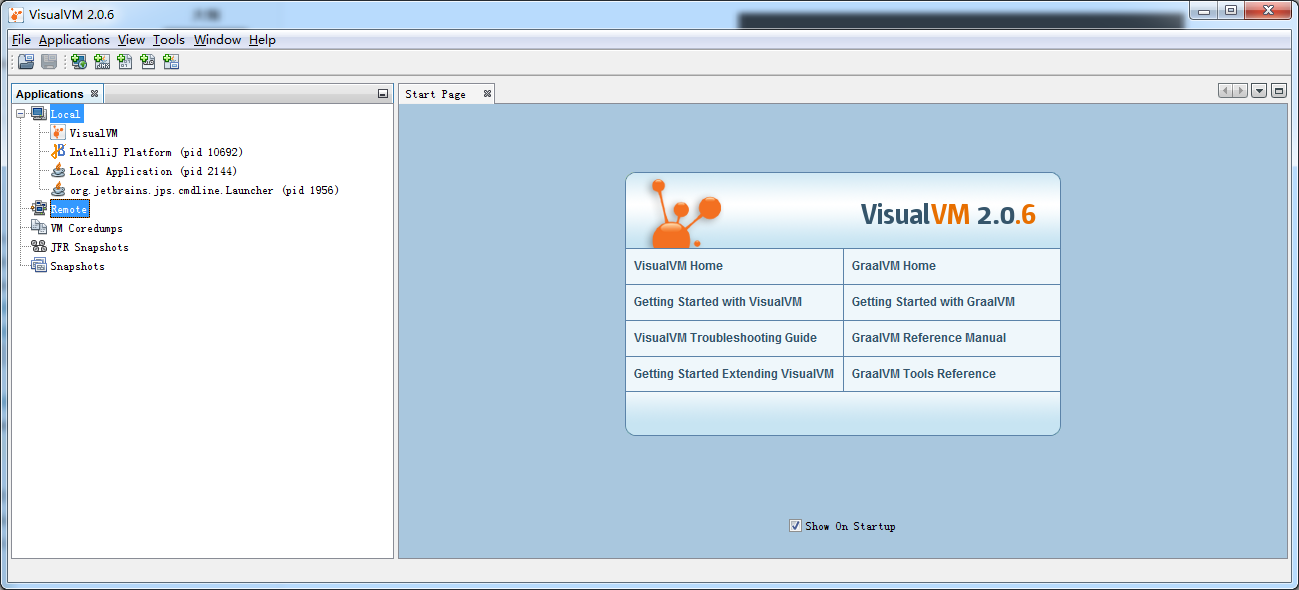Open the document list dropdown arrow
The height and width of the screenshot is (590, 1299).
(x=1259, y=91)
